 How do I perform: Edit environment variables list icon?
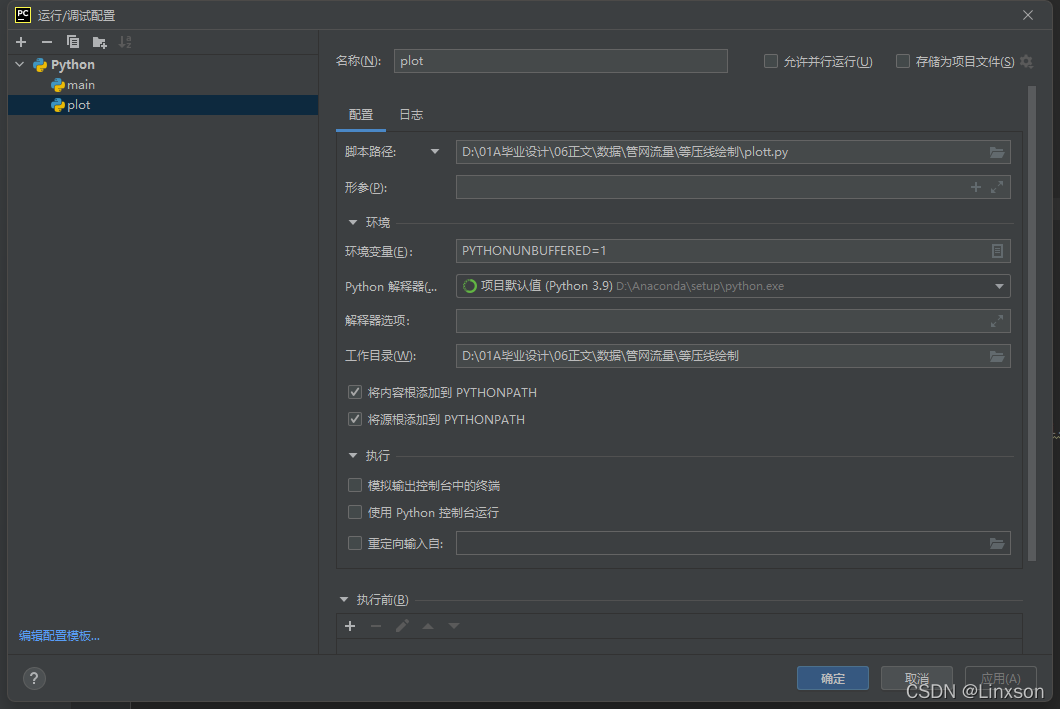click(996, 251)
